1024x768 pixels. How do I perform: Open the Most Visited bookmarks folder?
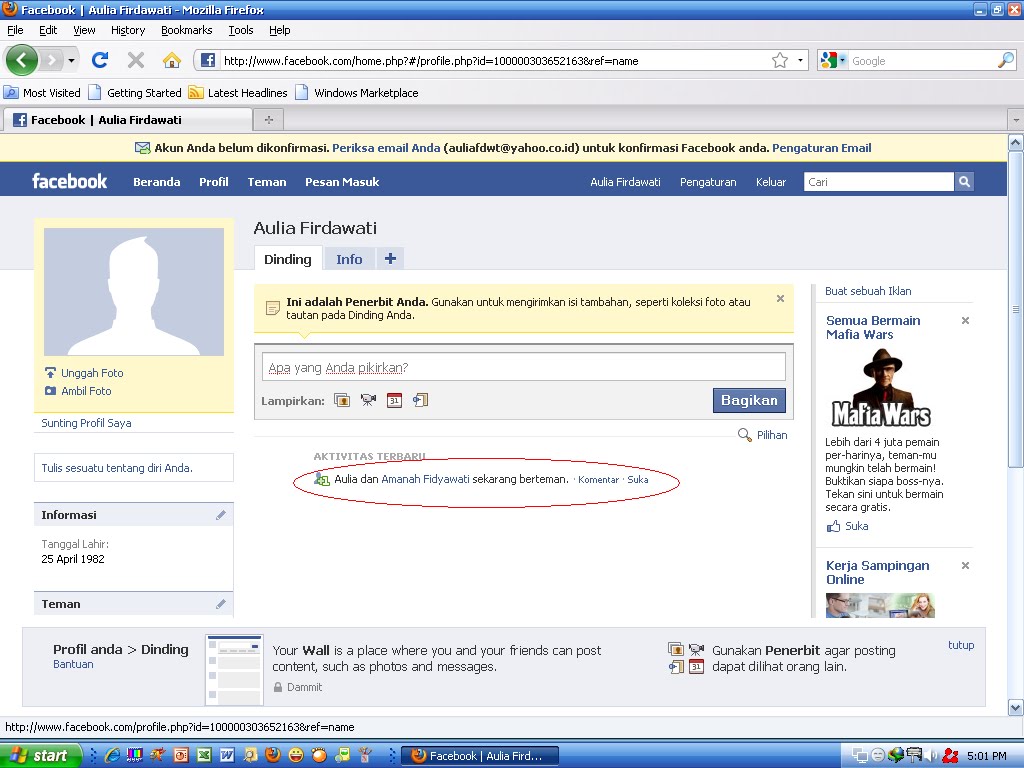(42, 93)
